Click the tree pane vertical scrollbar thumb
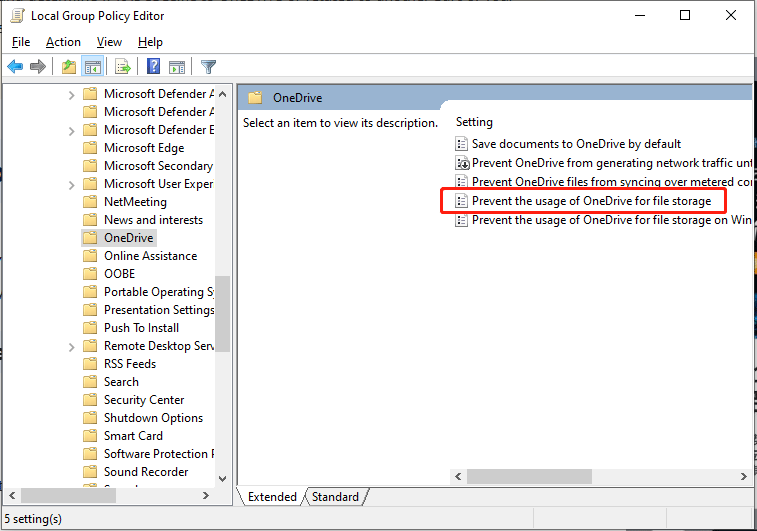This screenshot has height=531, width=757. tap(223, 314)
